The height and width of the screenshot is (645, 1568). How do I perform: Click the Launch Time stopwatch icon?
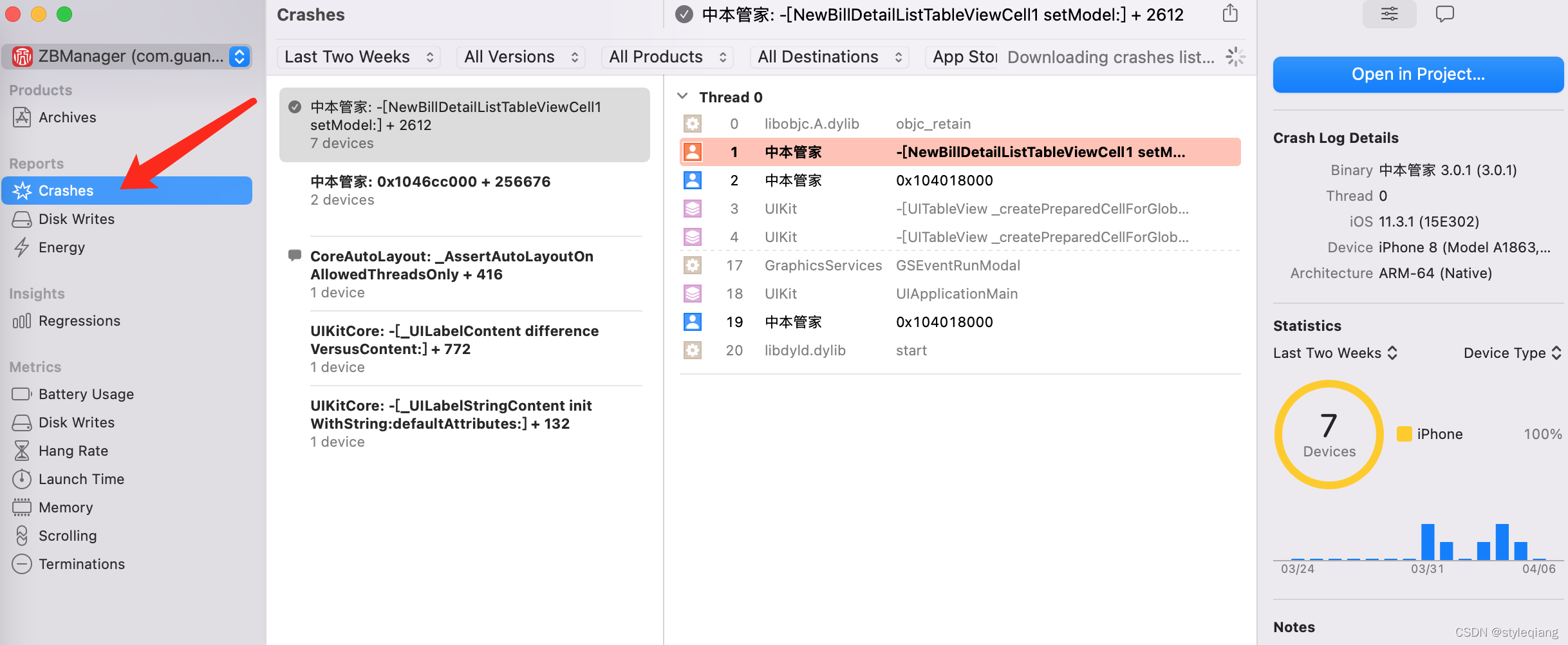(22, 479)
